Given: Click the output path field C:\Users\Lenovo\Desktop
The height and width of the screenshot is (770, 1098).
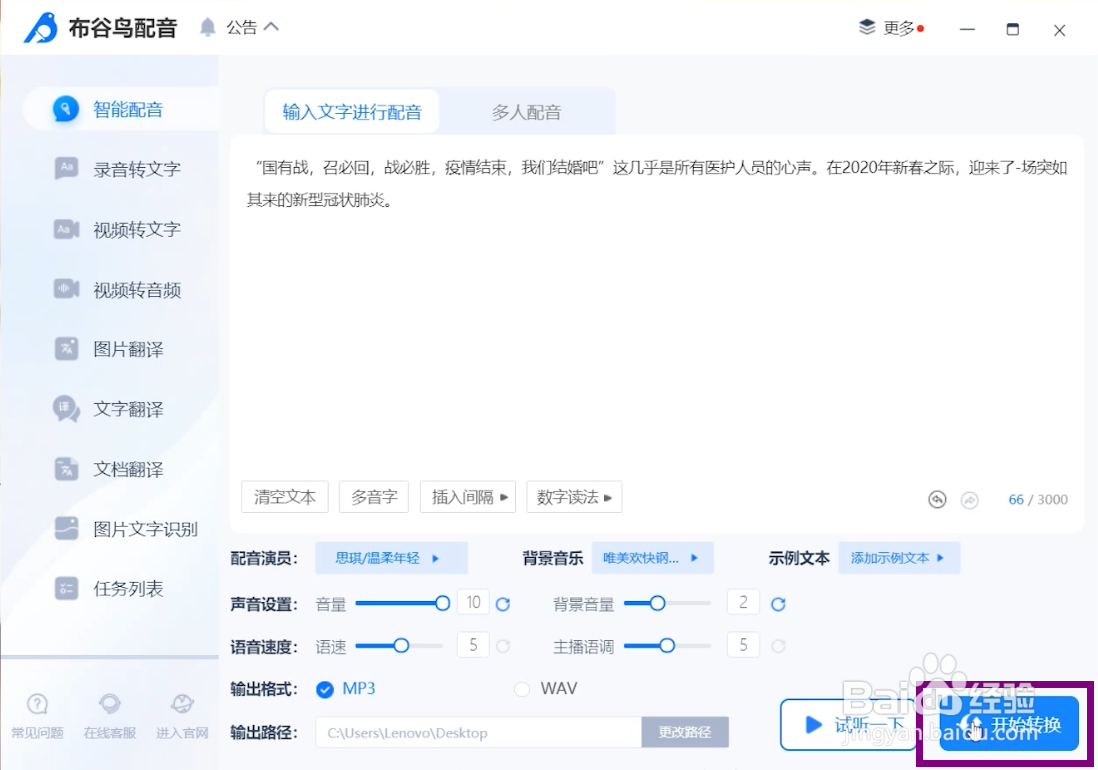Looking at the screenshot, I should pyautogui.click(x=478, y=733).
